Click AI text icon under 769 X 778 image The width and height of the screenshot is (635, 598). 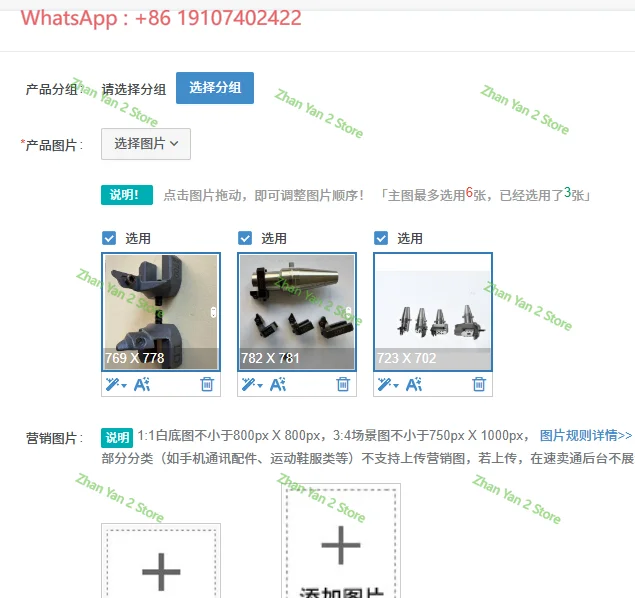click(x=142, y=384)
